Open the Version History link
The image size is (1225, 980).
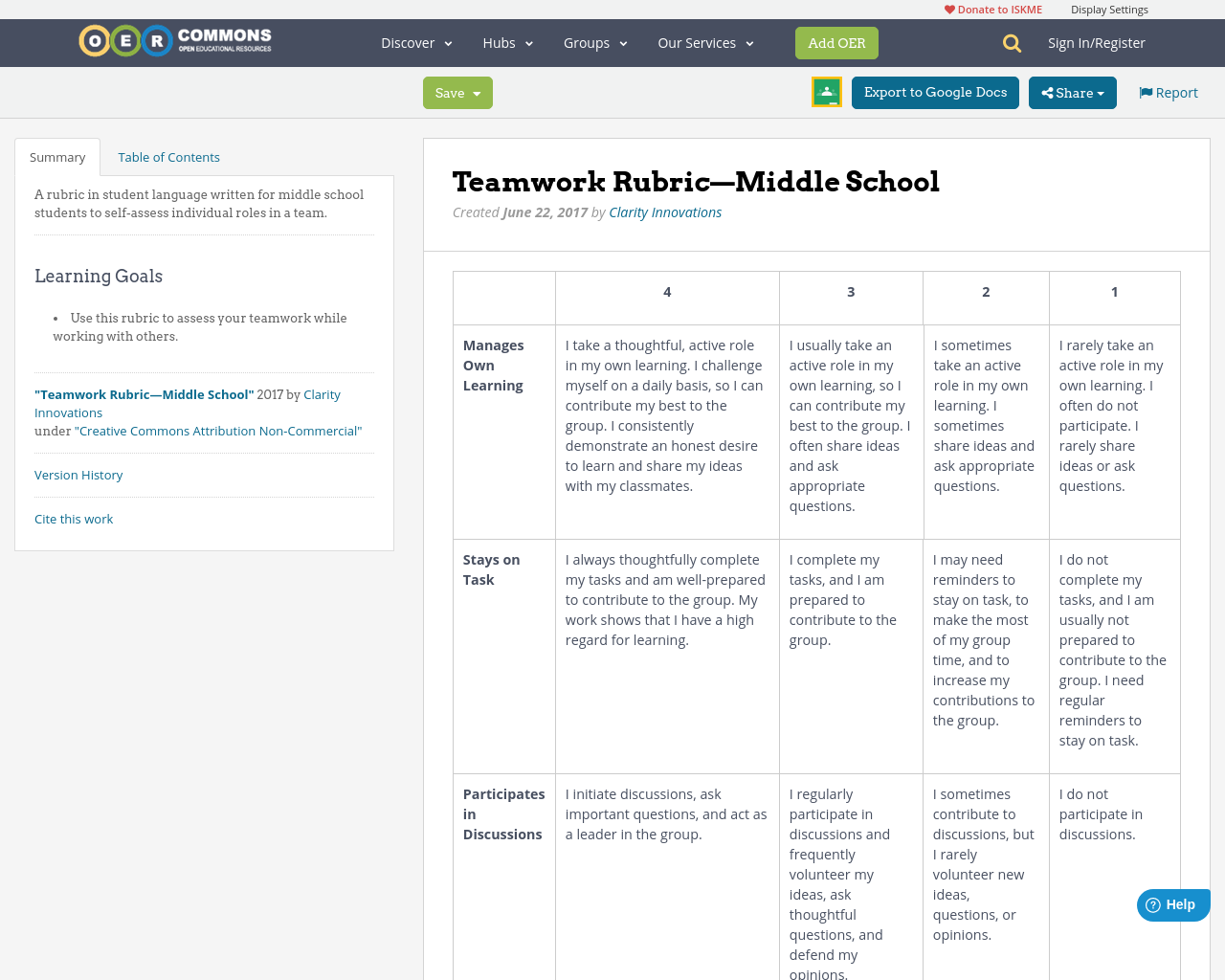(x=78, y=475)
